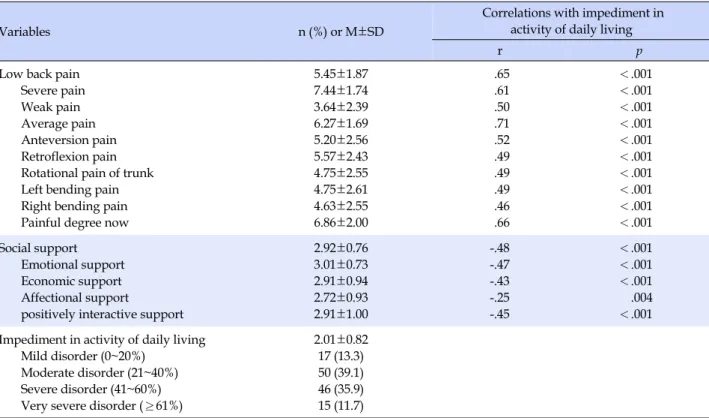Select 'Impediment in activity of daily living' row

click(102, 340)
